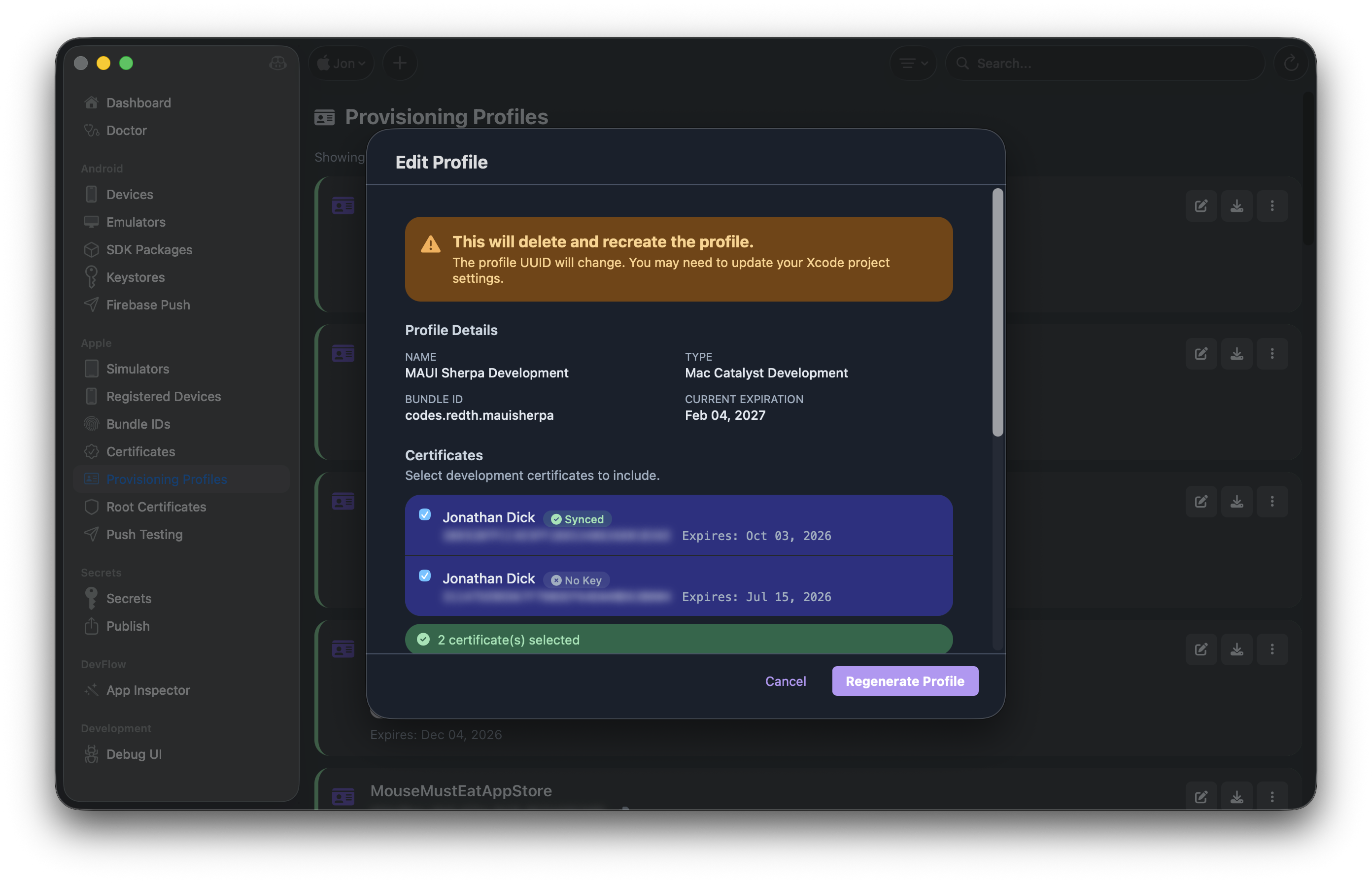Click the plus add button
The image size is (1372, 883).
point(400,63)
